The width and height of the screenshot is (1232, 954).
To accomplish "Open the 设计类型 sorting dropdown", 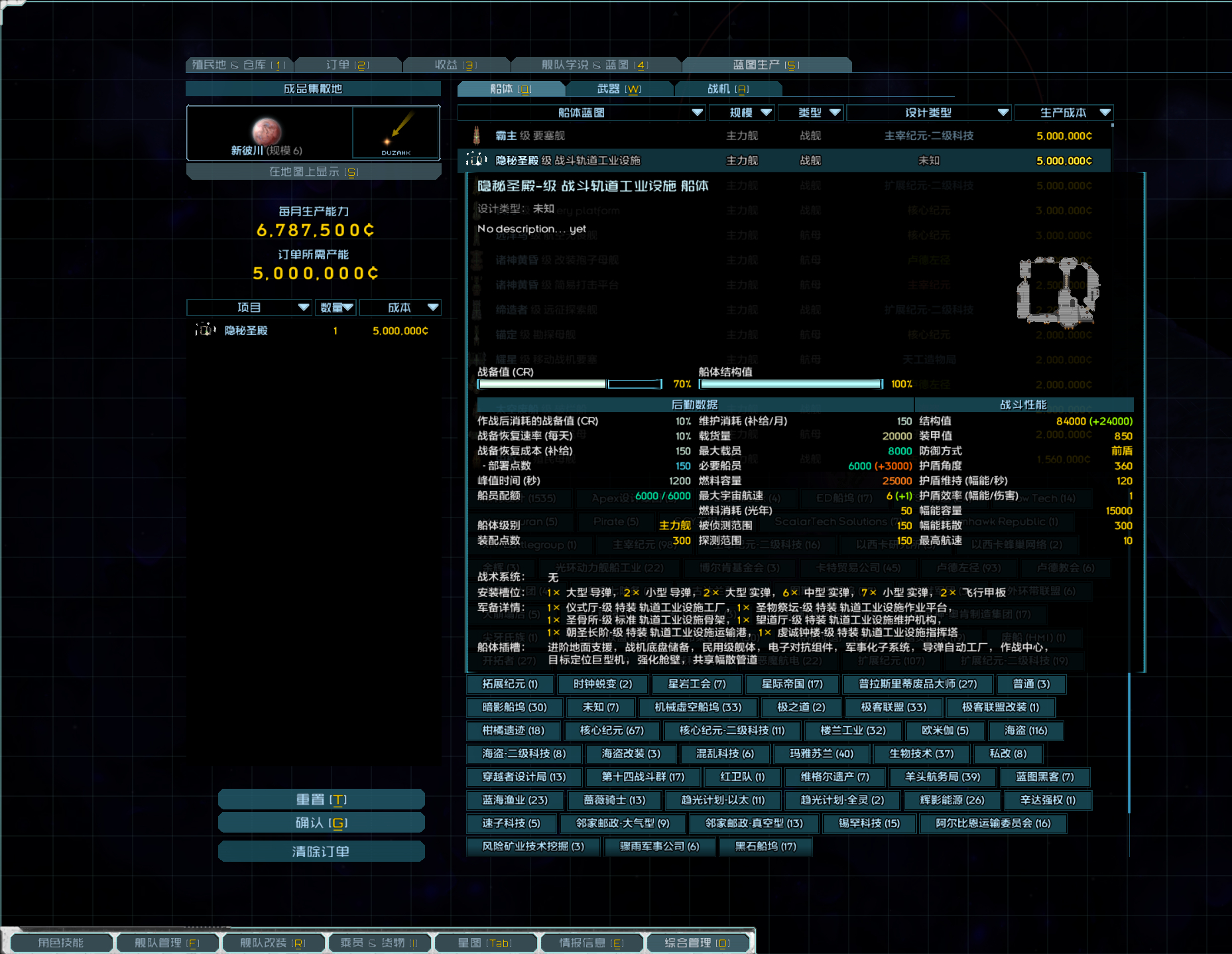I will (927, 112).
